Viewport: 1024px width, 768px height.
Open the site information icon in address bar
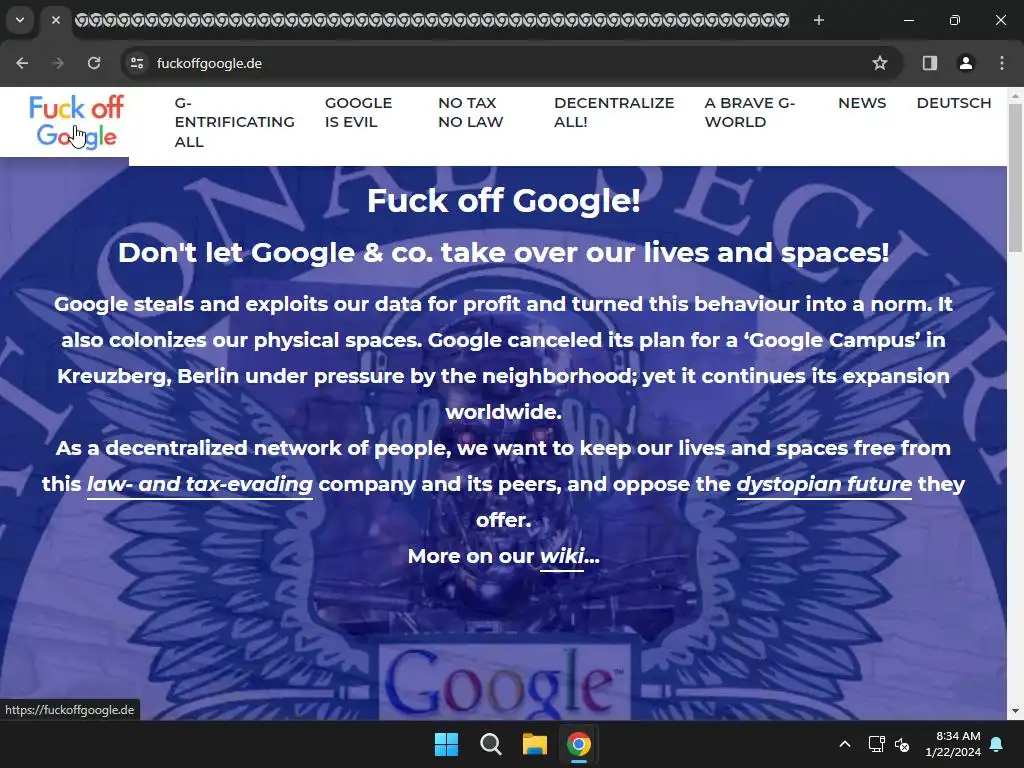pyautogui.click(x=137, y=63)
